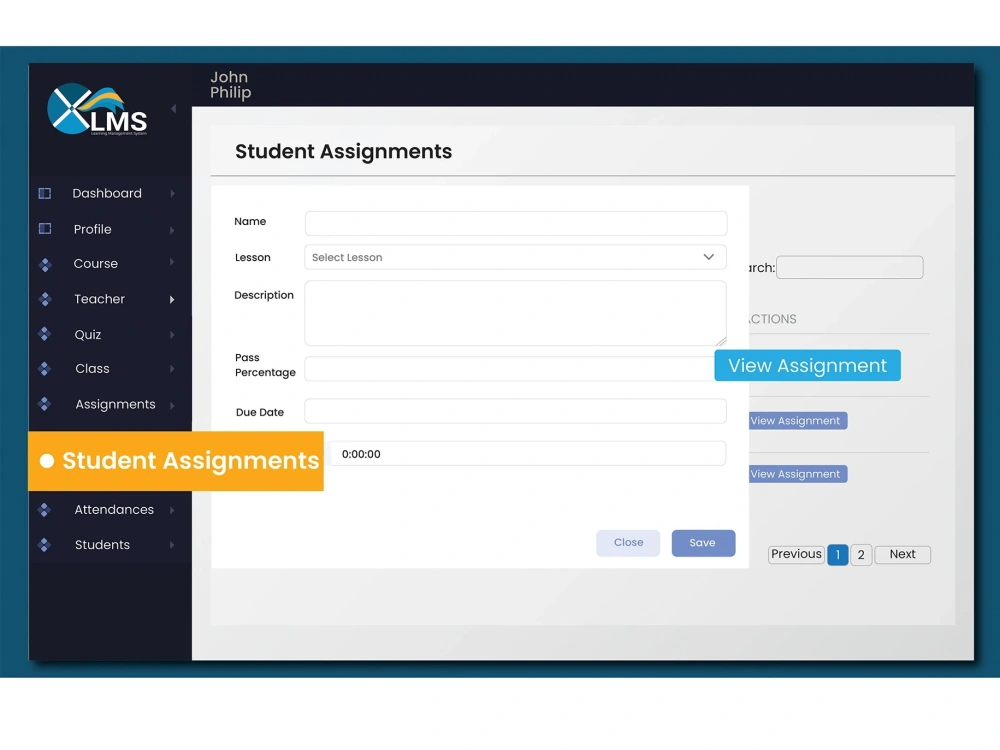Click the Teacher diamond icon
Screen dimensions: 1000x750
click(45, 299)
